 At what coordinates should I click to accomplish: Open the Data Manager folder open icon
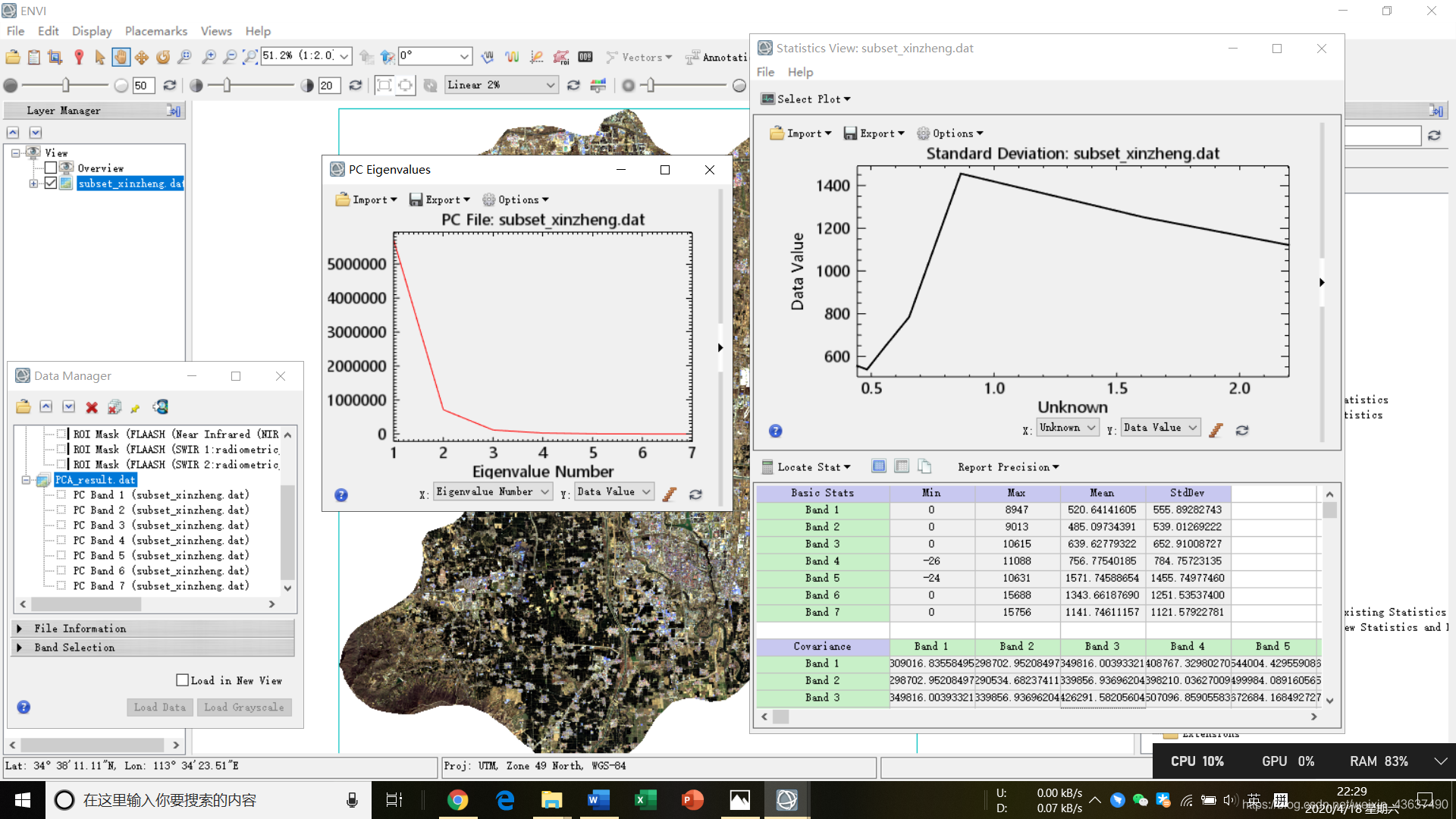click(x=24, y=407)
